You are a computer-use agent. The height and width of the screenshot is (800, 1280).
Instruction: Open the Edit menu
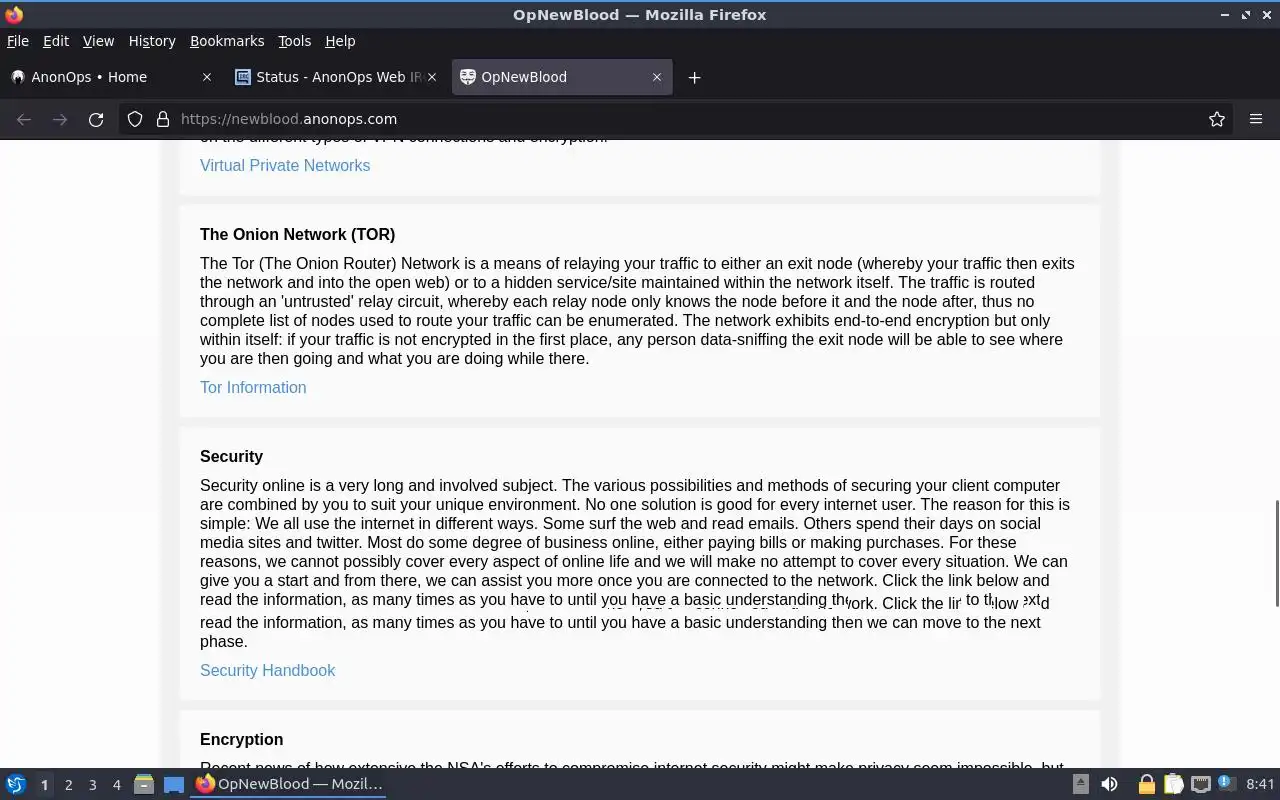56,41
